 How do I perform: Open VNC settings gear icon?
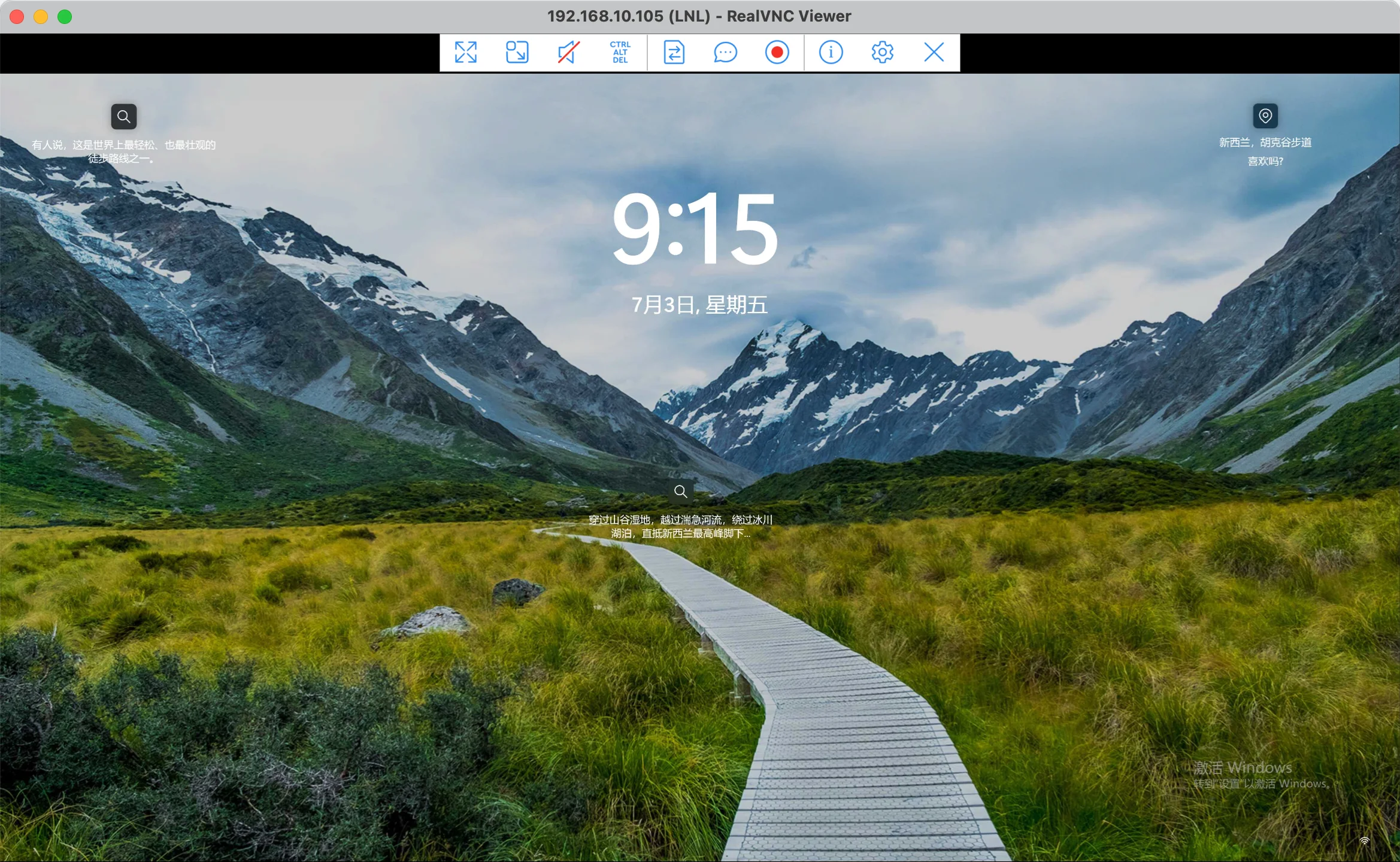pos(882,53)
